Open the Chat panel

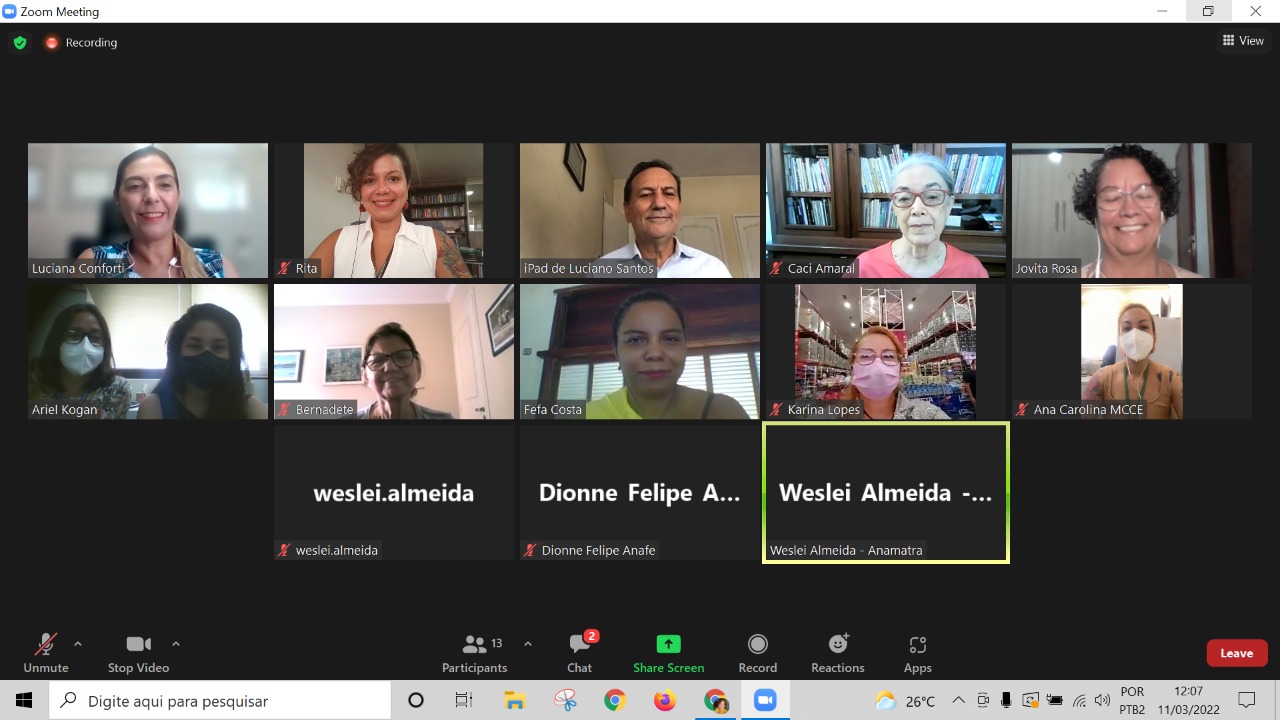(x=580, y=653)
